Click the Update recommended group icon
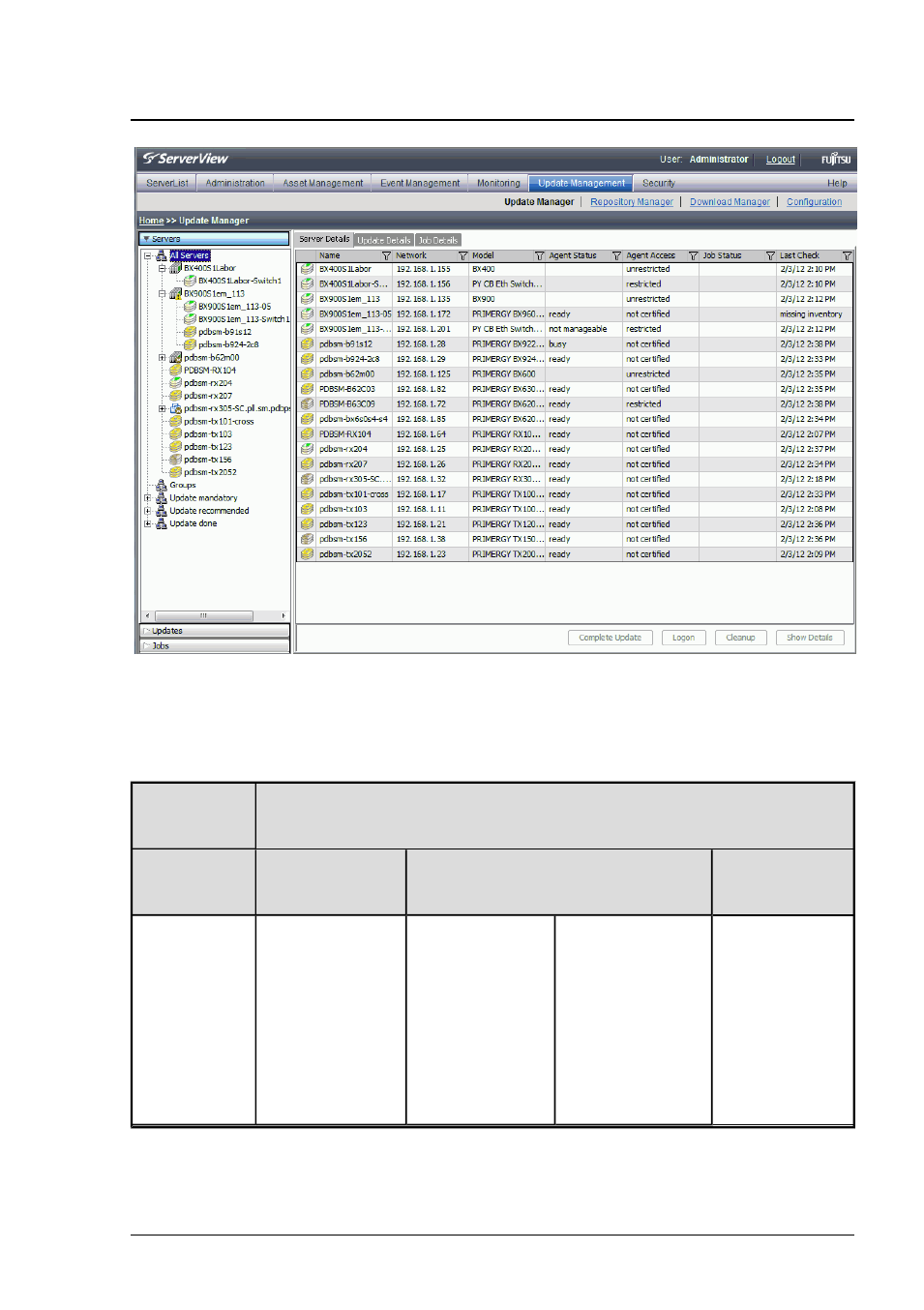Viewport: 924px width, 1310px height. (162, 510)
